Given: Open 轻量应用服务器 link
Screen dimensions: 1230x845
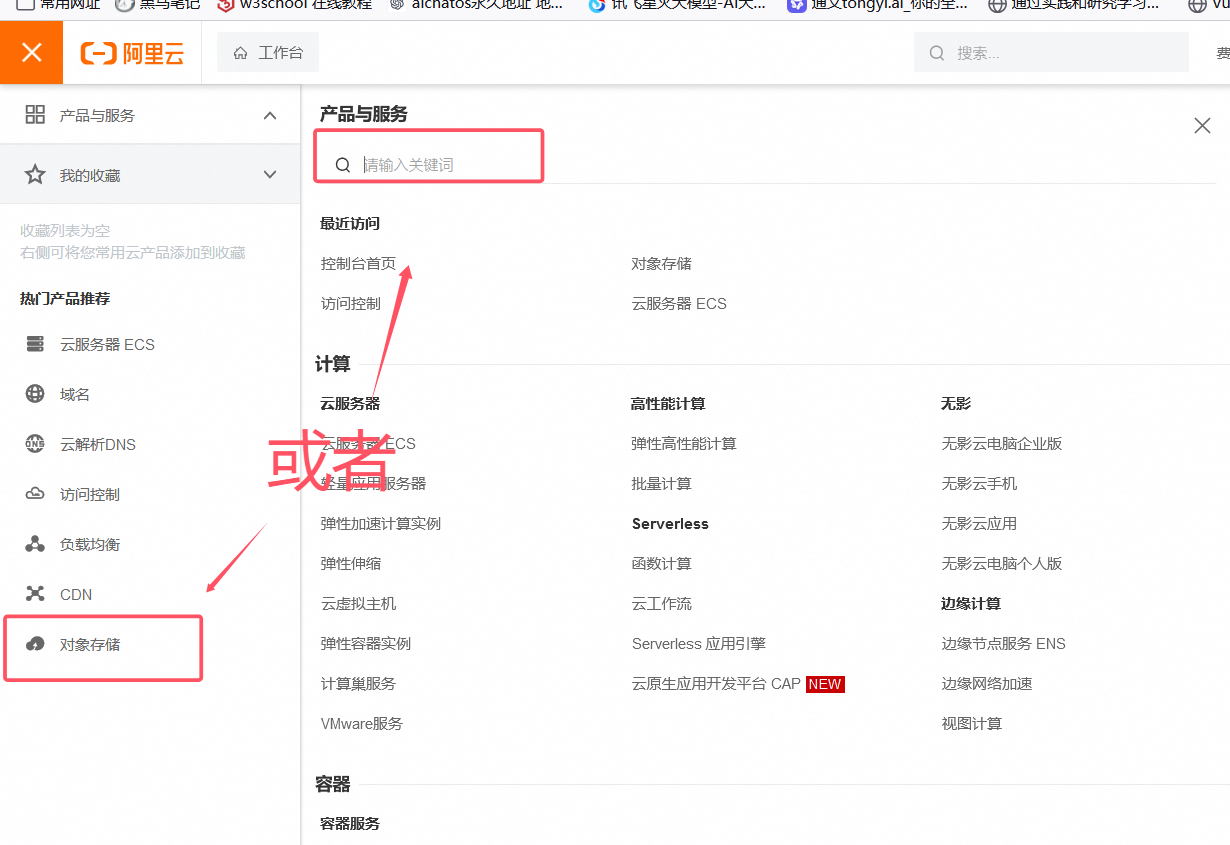Looking at the screenshot, I should 373,484.
